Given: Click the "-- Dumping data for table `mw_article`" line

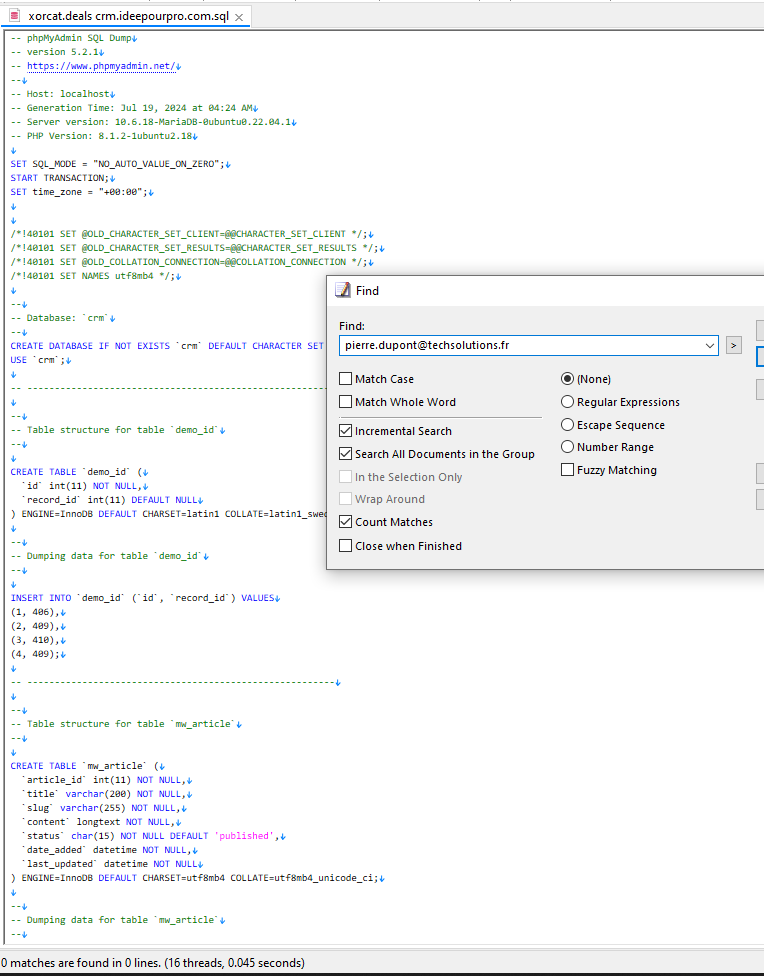Looking at the screenshot, I should click(x=118, y=920).
